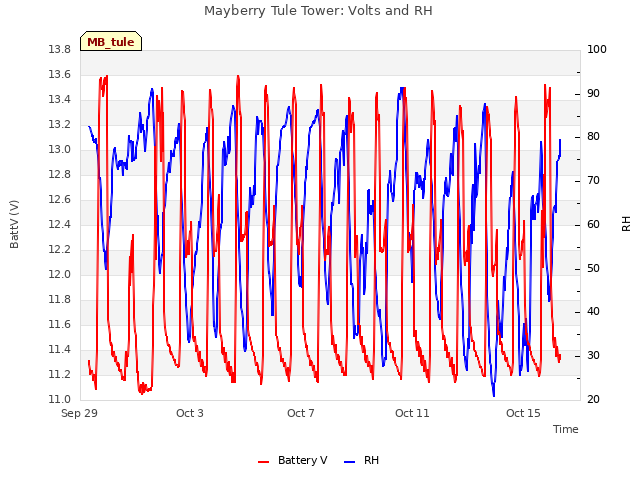Click the Oct 3 date tick label
Image resolution: width=640 pixels, height=480 pixels.
pos(190,413)
